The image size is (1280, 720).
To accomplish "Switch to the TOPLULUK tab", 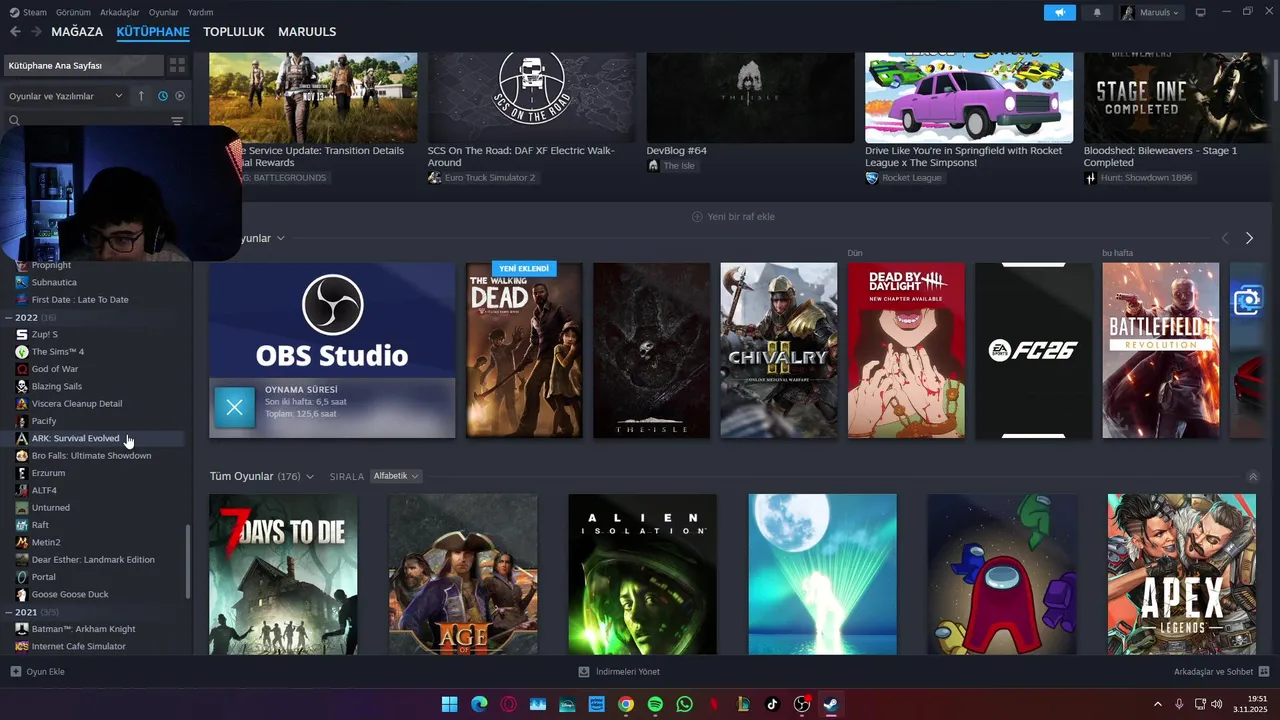I will coord(234,32).
